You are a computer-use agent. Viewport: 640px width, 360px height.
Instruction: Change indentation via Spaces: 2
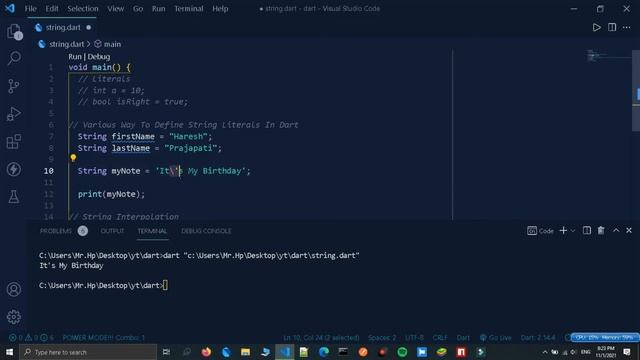[x=382, y=338]
